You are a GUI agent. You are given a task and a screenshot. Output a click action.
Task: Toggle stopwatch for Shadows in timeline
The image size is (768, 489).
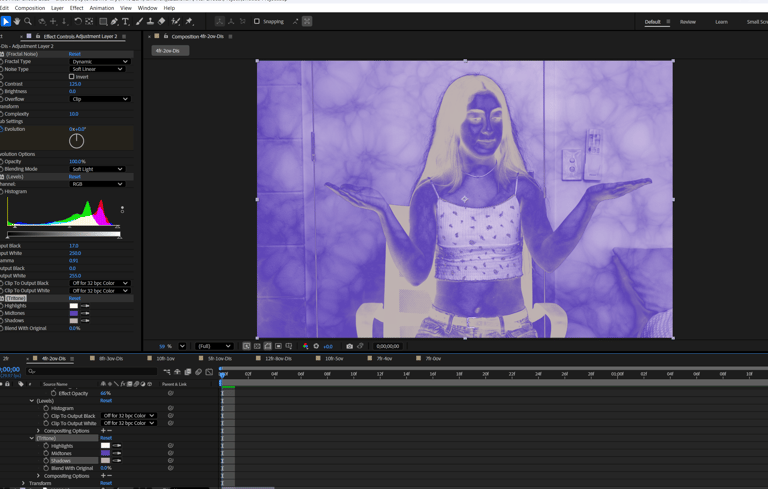click(46, 461)
